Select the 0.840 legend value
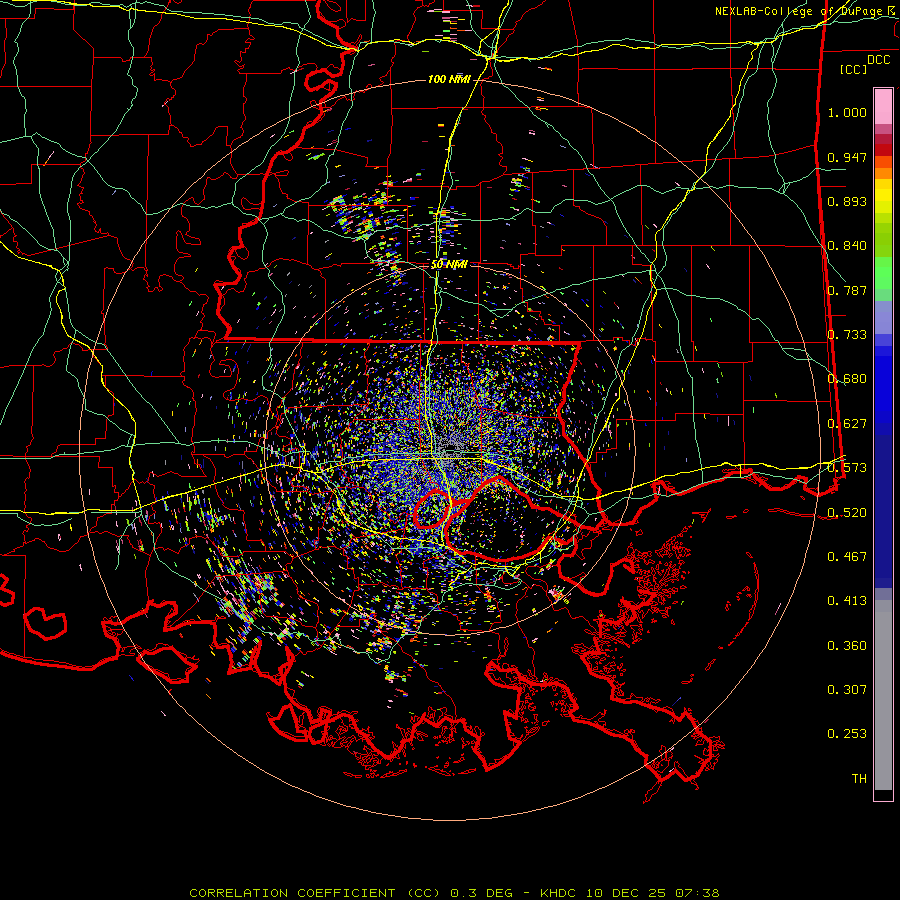 coord(847,246)
